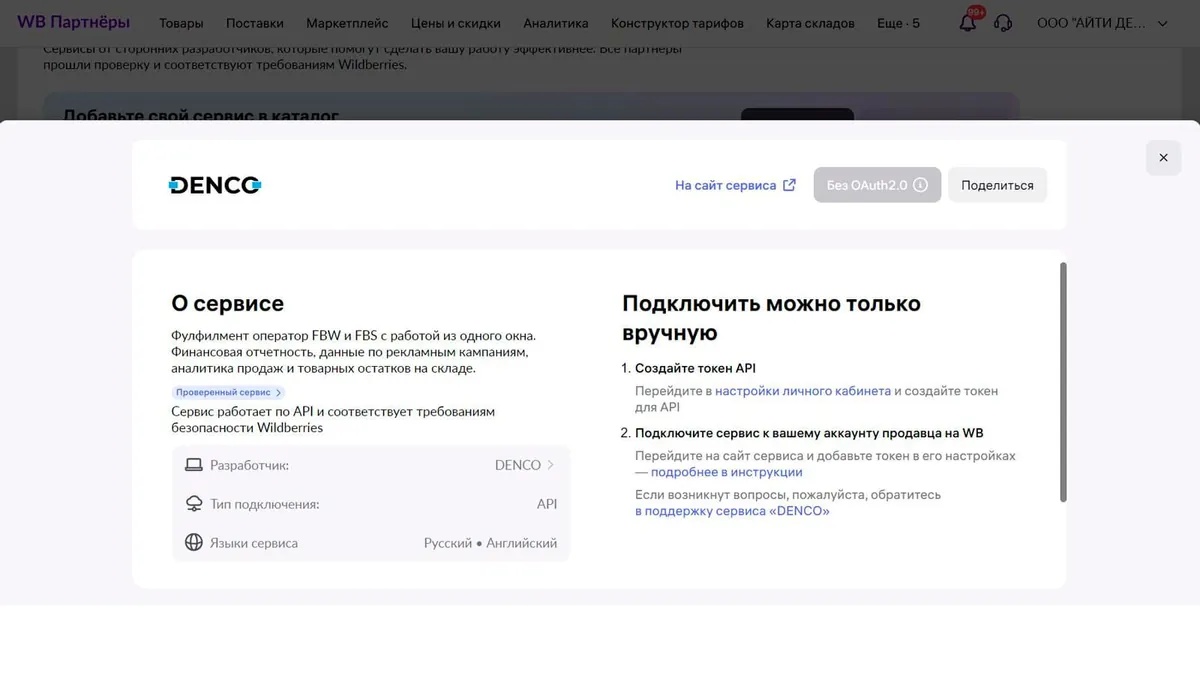Click the Без OAuth2.0 button
Viewport: 1200px width, 675px height.
pyautogui.click(x=877, y=185)
